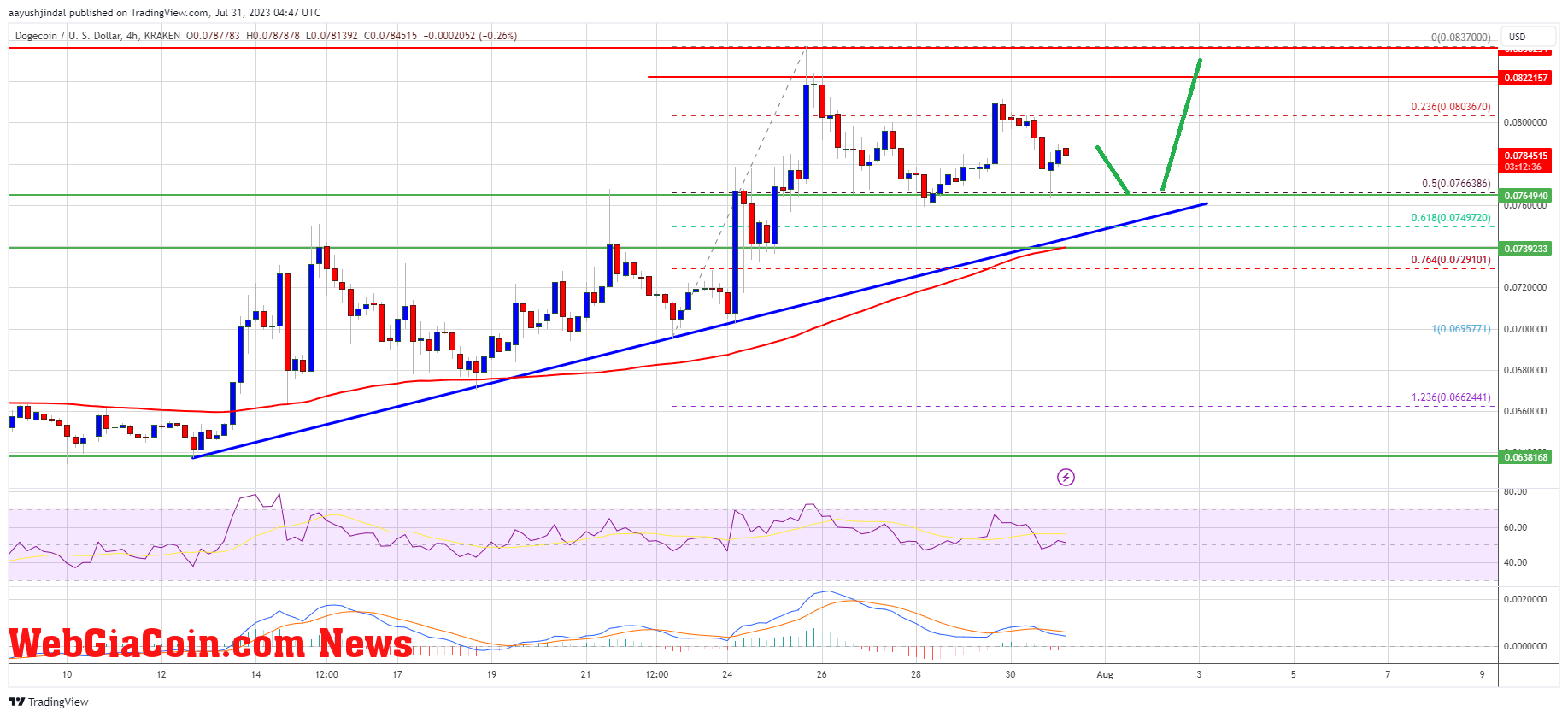
Task: Select the 1(0.0695771) Fibonacci level label
Action: tap(1461, 329)
